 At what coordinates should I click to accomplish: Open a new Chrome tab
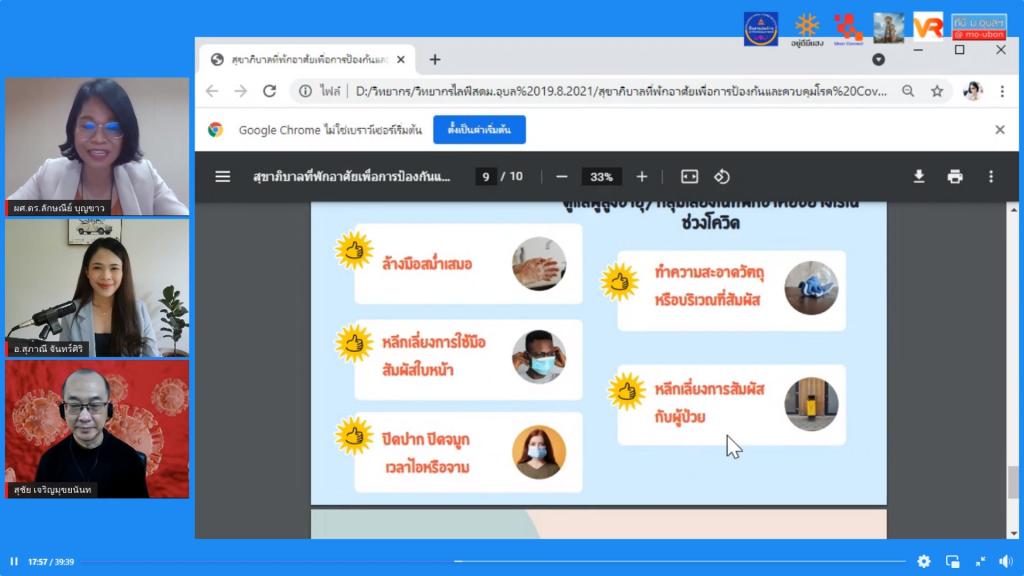tap(435, 59)
